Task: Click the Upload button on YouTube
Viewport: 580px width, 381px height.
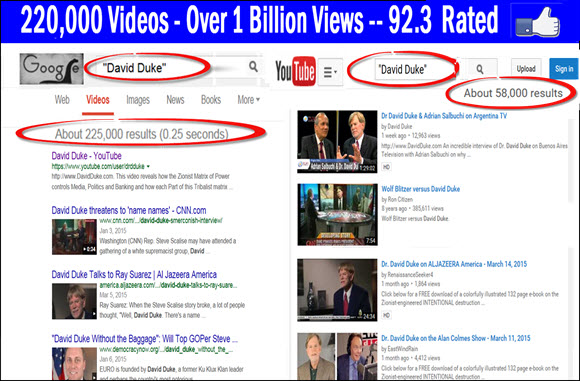Action: 526,69
